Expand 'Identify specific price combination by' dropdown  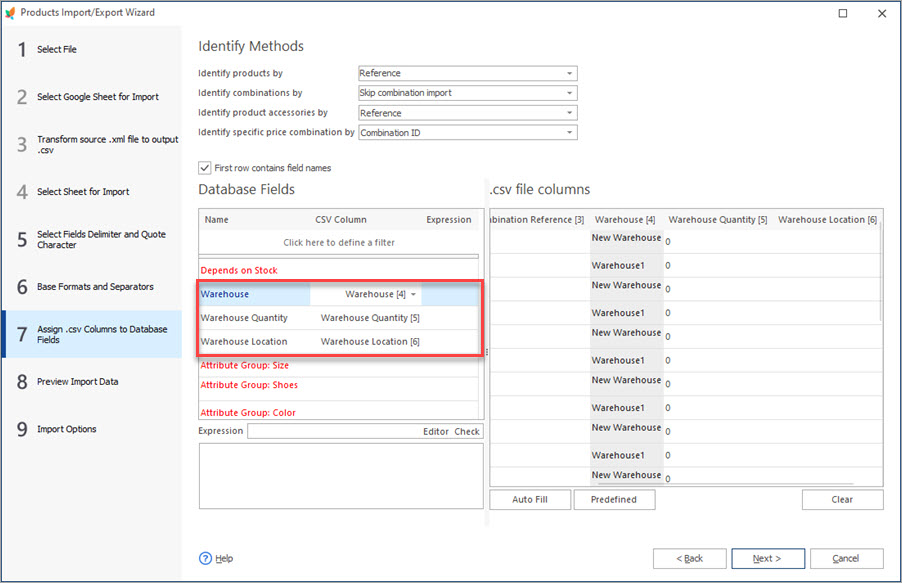(x=570, y=132)
